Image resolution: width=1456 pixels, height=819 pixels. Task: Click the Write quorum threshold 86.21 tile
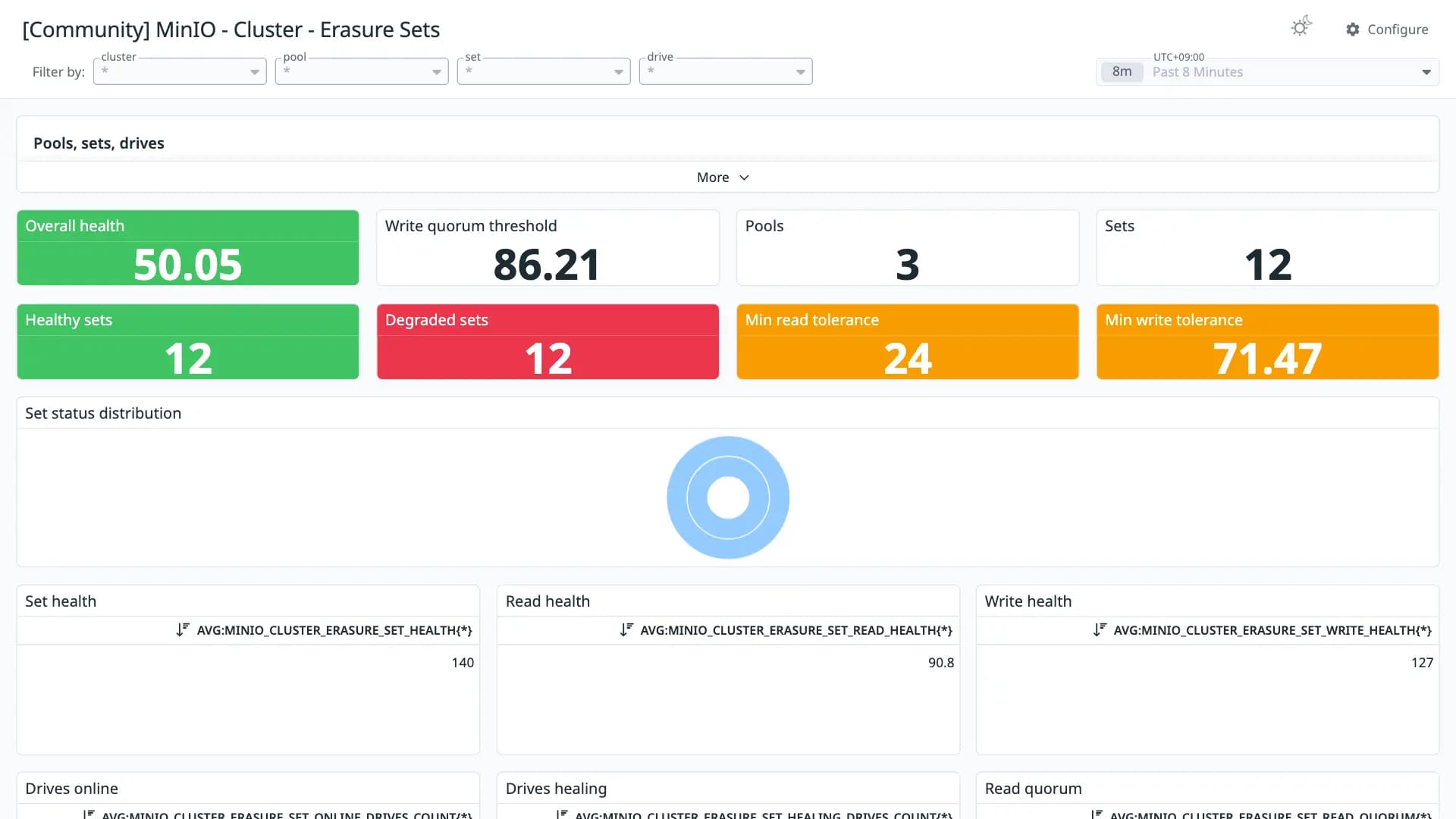coord(548,248)
